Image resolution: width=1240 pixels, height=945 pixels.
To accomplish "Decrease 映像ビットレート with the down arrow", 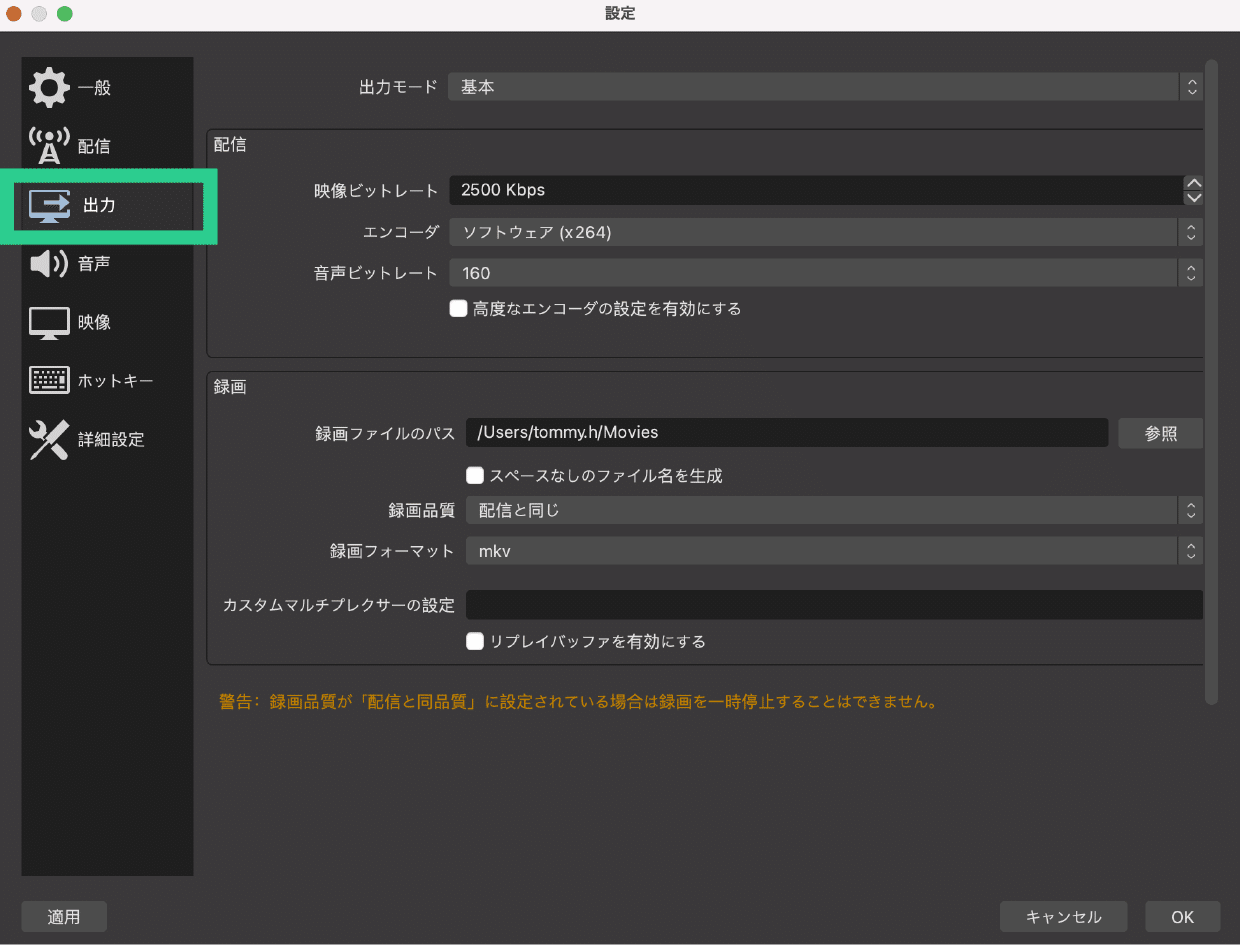I will click(x=1193, y=197).
